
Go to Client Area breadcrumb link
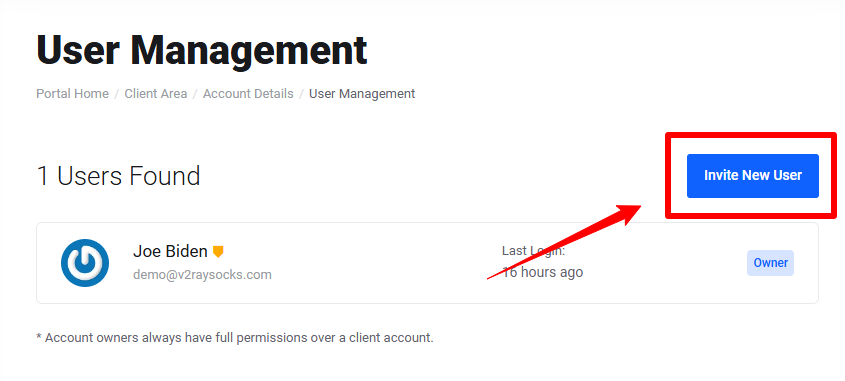tap(156, 94)
